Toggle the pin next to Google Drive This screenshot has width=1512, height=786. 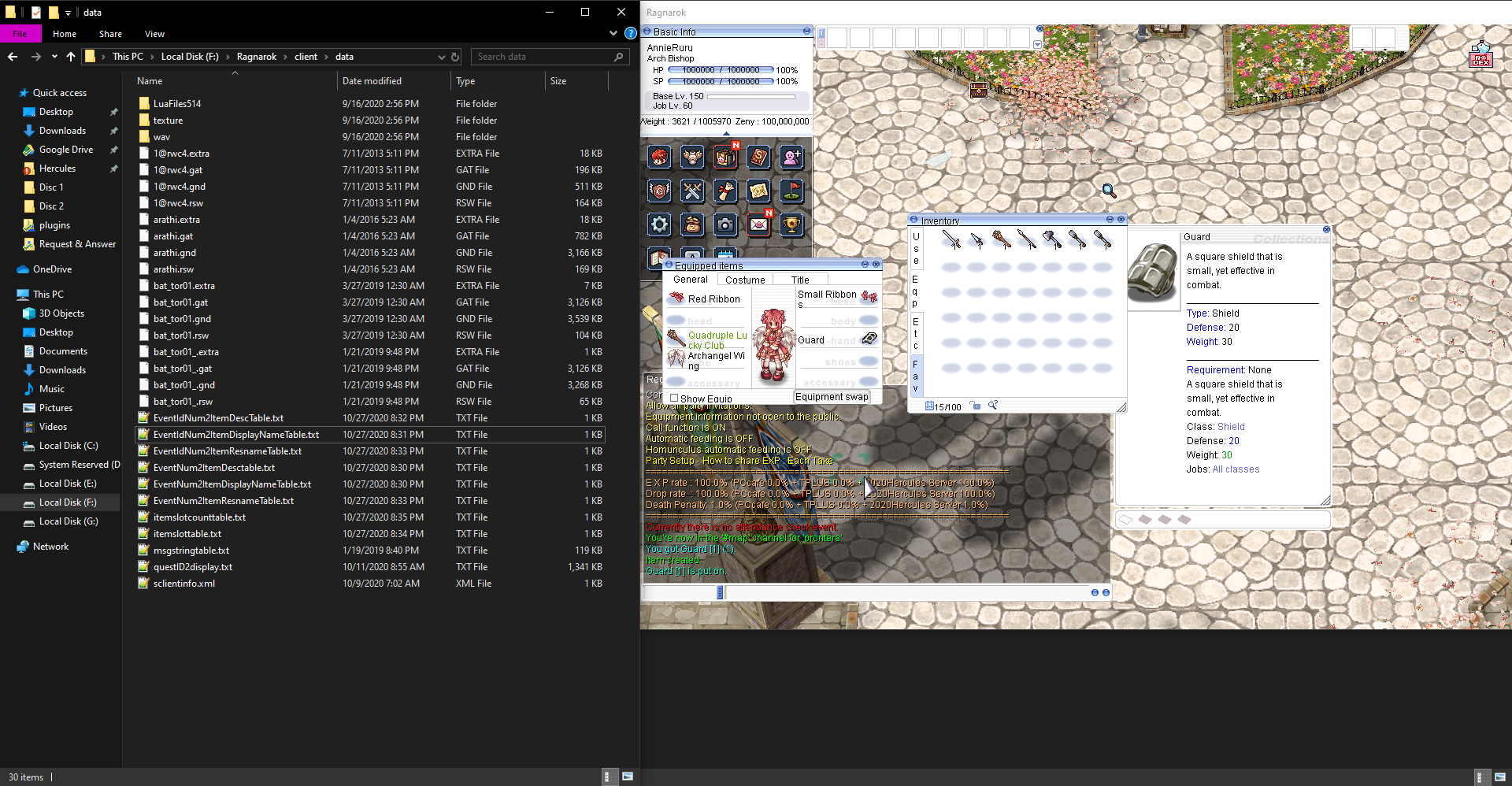tap(113, 150)
